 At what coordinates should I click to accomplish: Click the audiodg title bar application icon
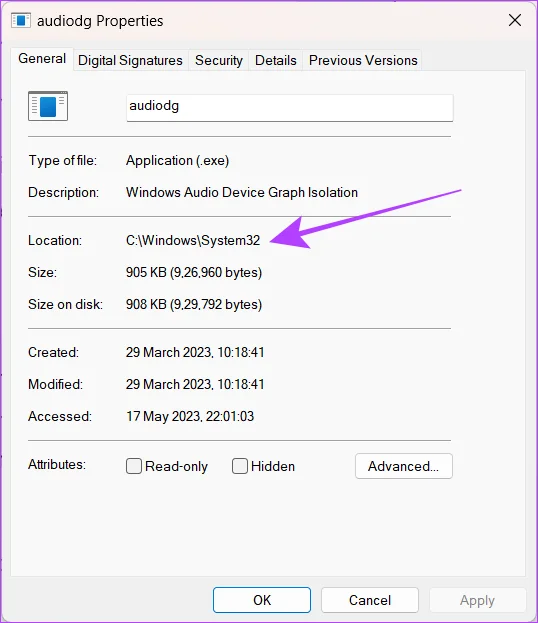click(x=21, y=20)
